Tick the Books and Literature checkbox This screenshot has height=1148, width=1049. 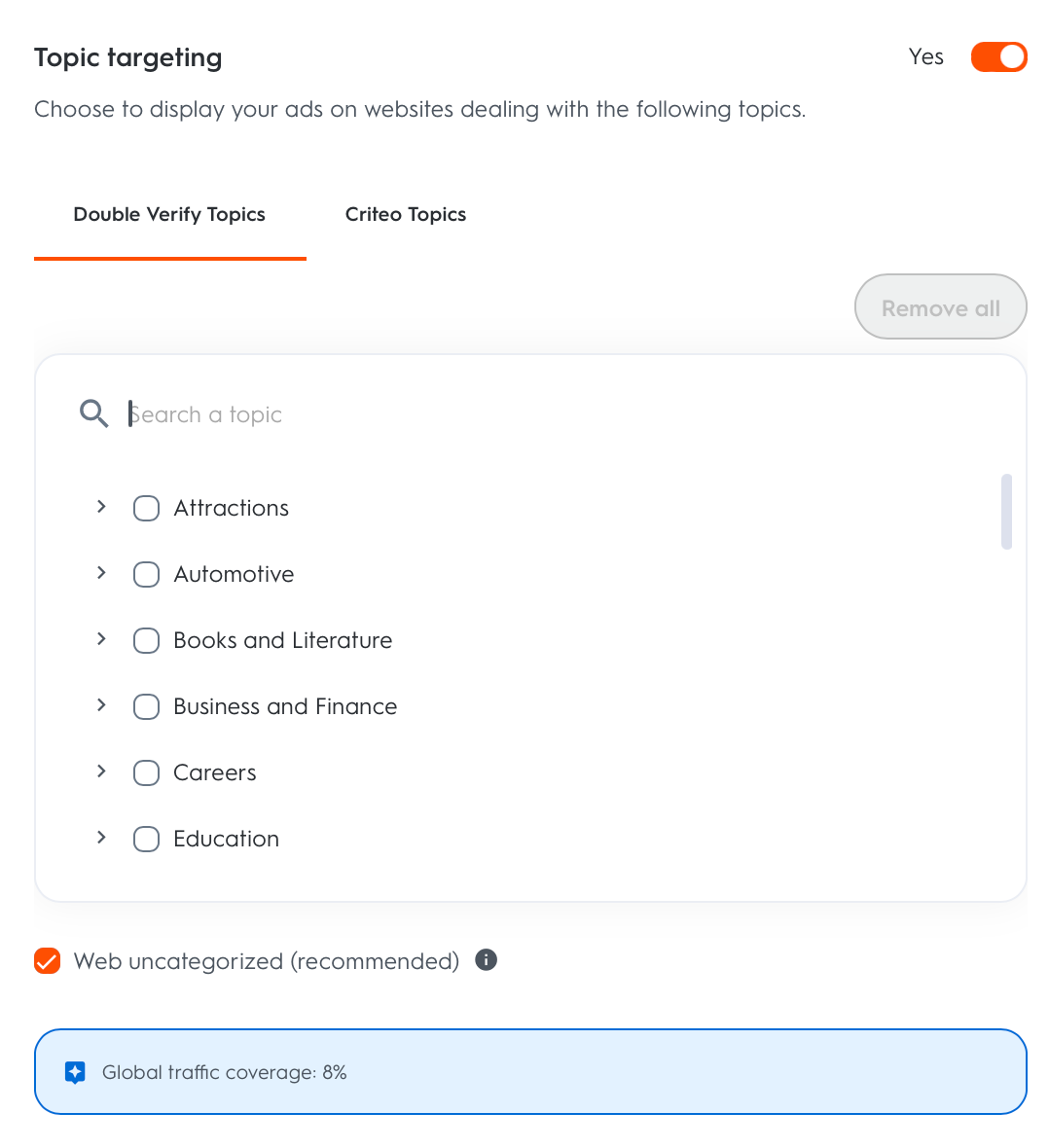146,640
